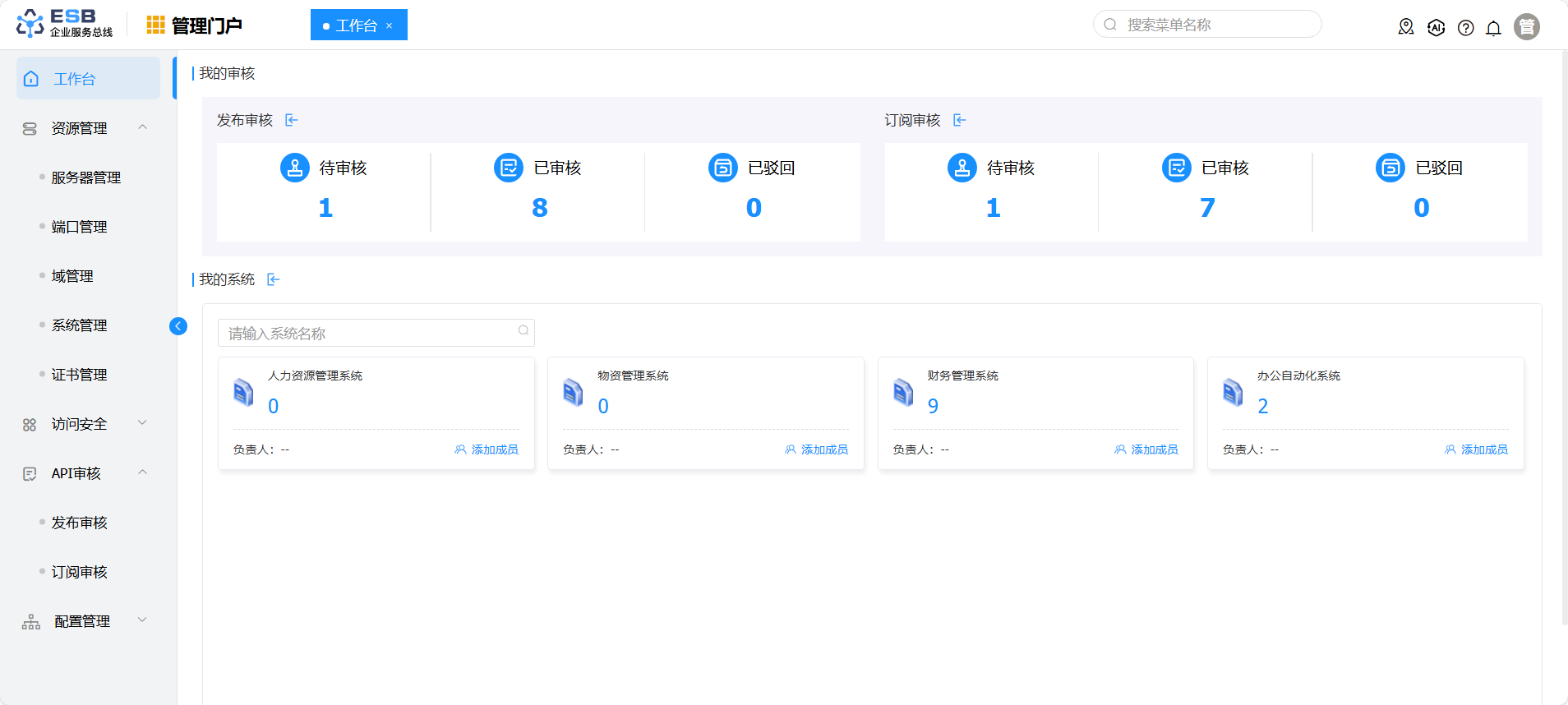Open the help question mark icon
The image size is (1568, 705).
[1465, 28]
